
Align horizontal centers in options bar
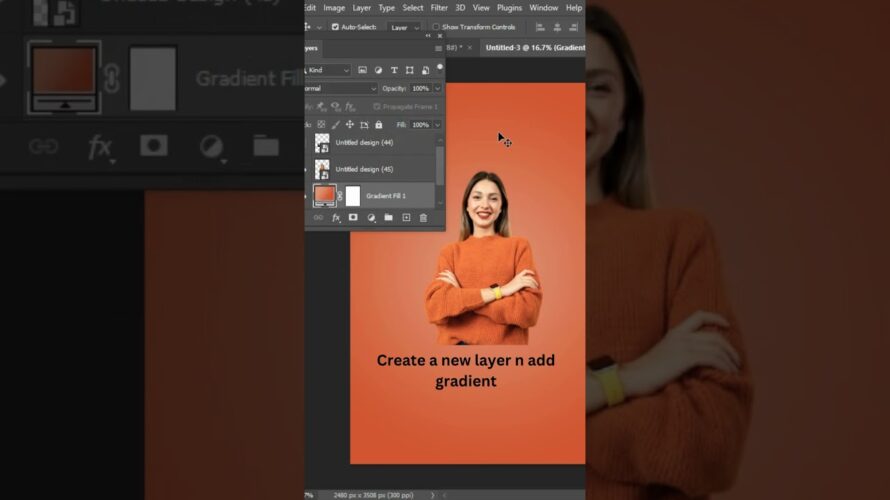tap(557, 27)
